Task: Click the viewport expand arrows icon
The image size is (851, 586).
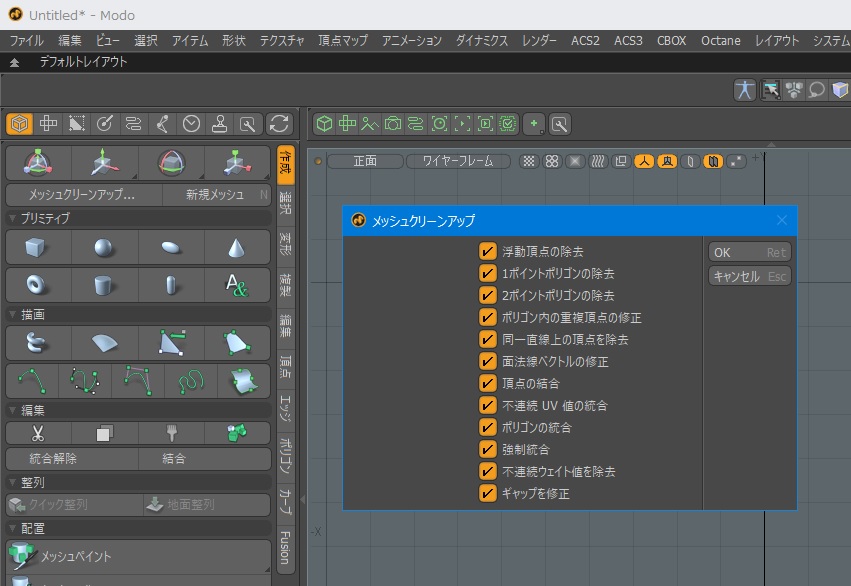Action: [x=736, y=161]
